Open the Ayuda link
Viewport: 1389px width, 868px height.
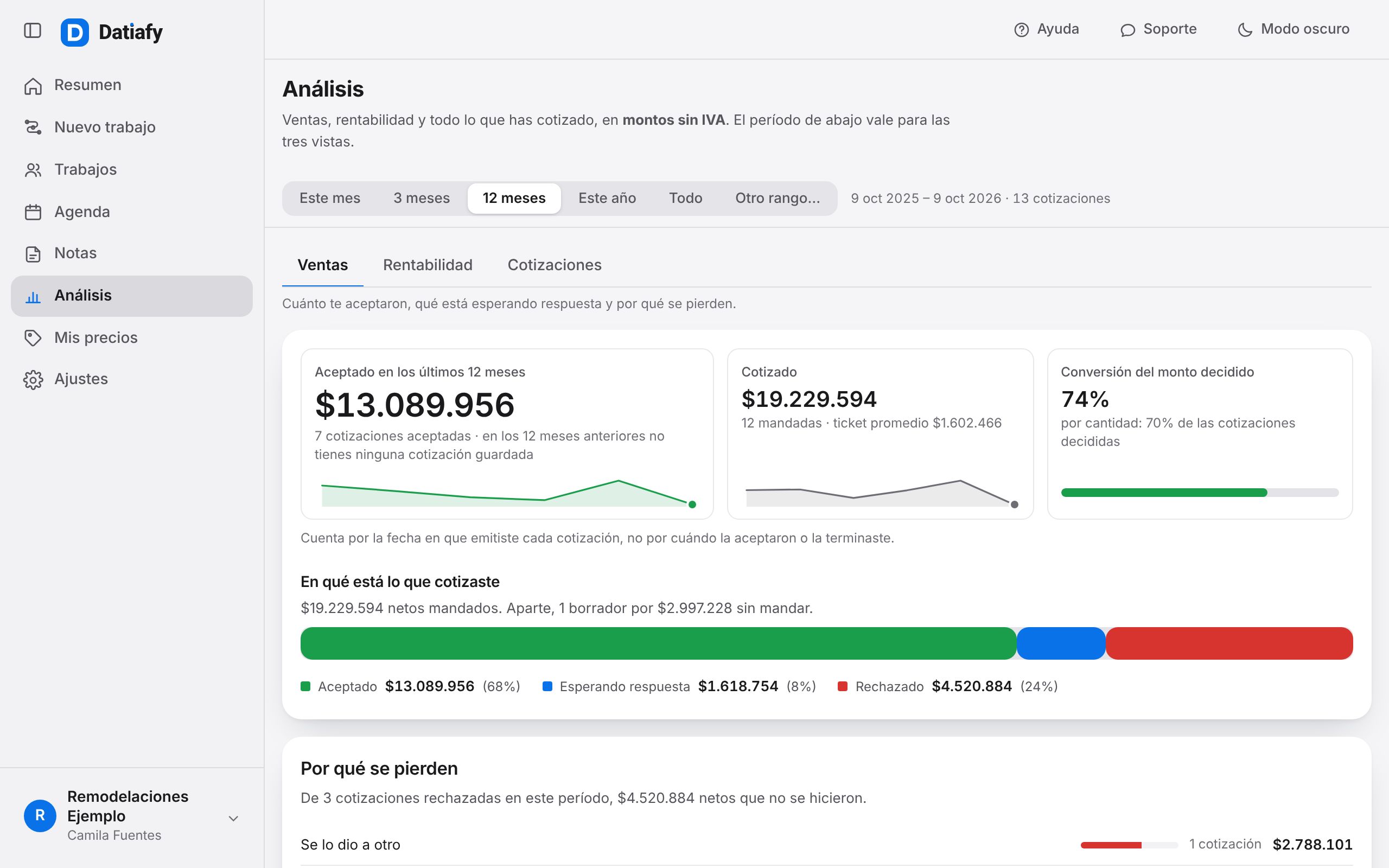click(1046, 29)
